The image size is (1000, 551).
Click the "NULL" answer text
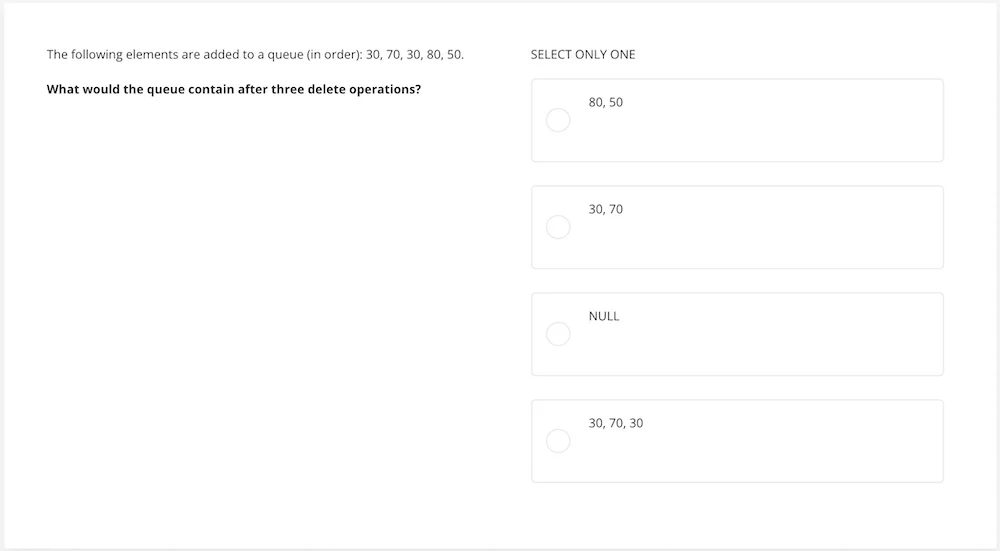click(604, 316)
